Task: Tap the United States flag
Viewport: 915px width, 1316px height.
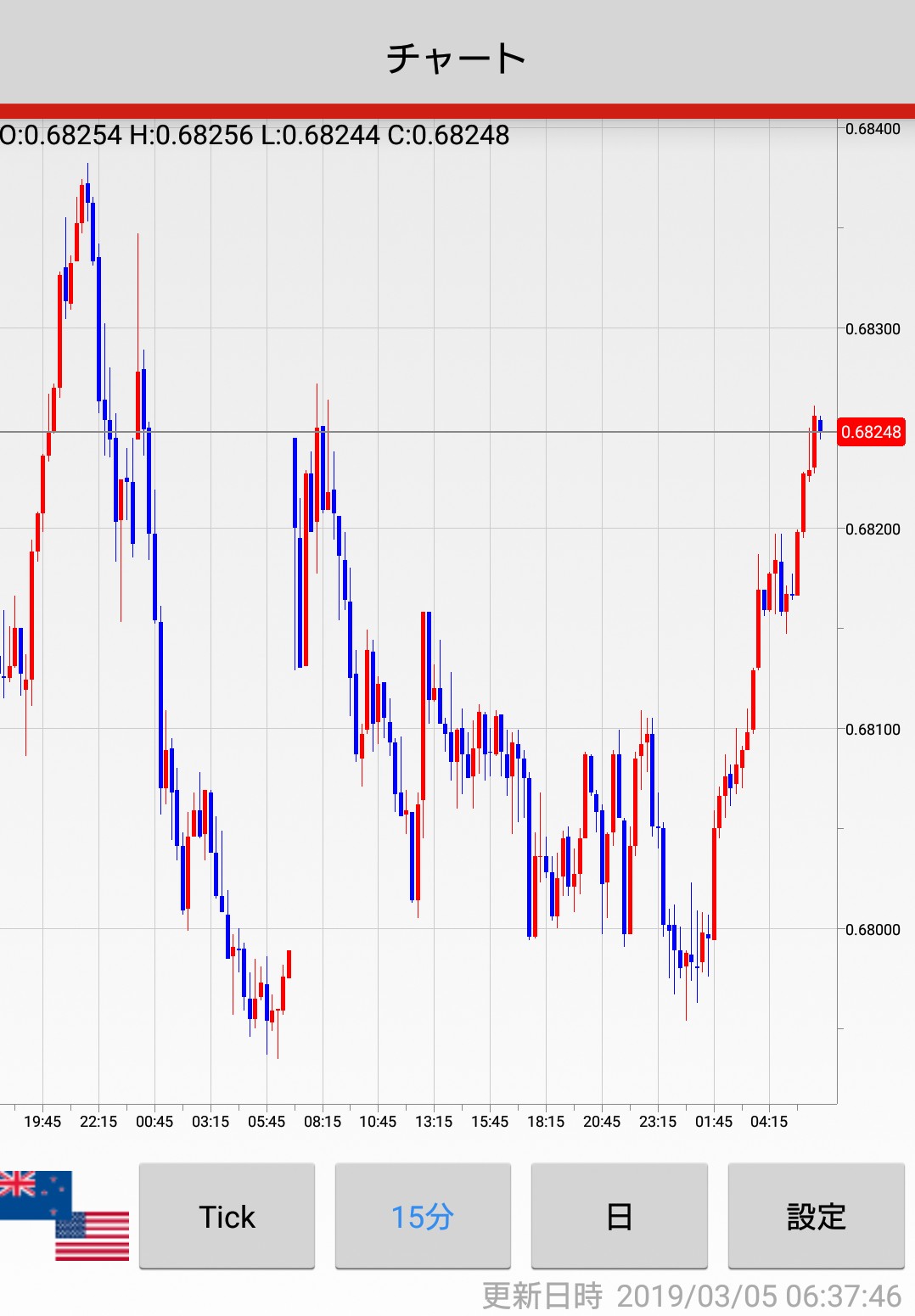Action: pyautogui.click(x=93, y=1236)
